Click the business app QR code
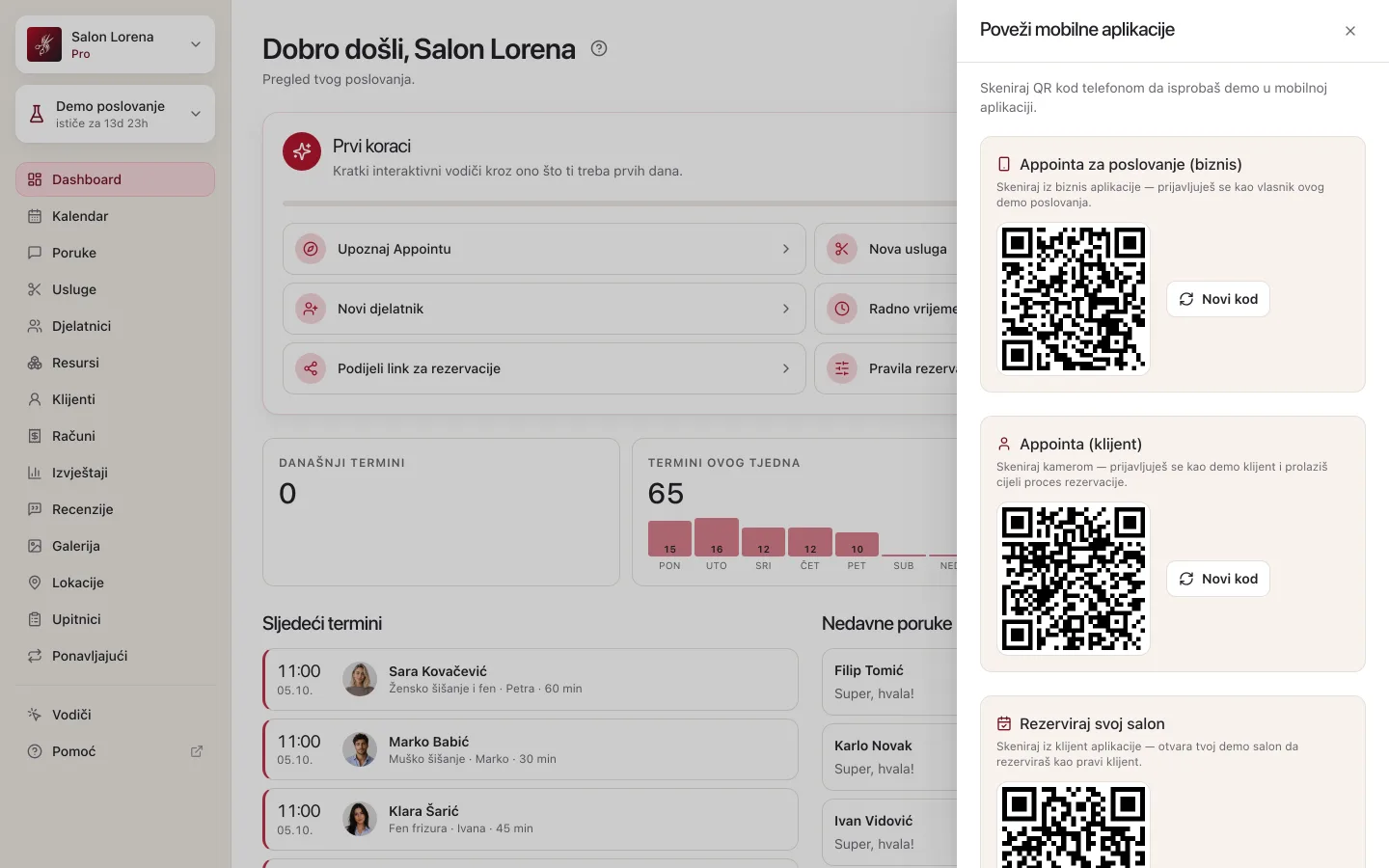Viewport: 1389px width, 868px height. click(1074, 299)
